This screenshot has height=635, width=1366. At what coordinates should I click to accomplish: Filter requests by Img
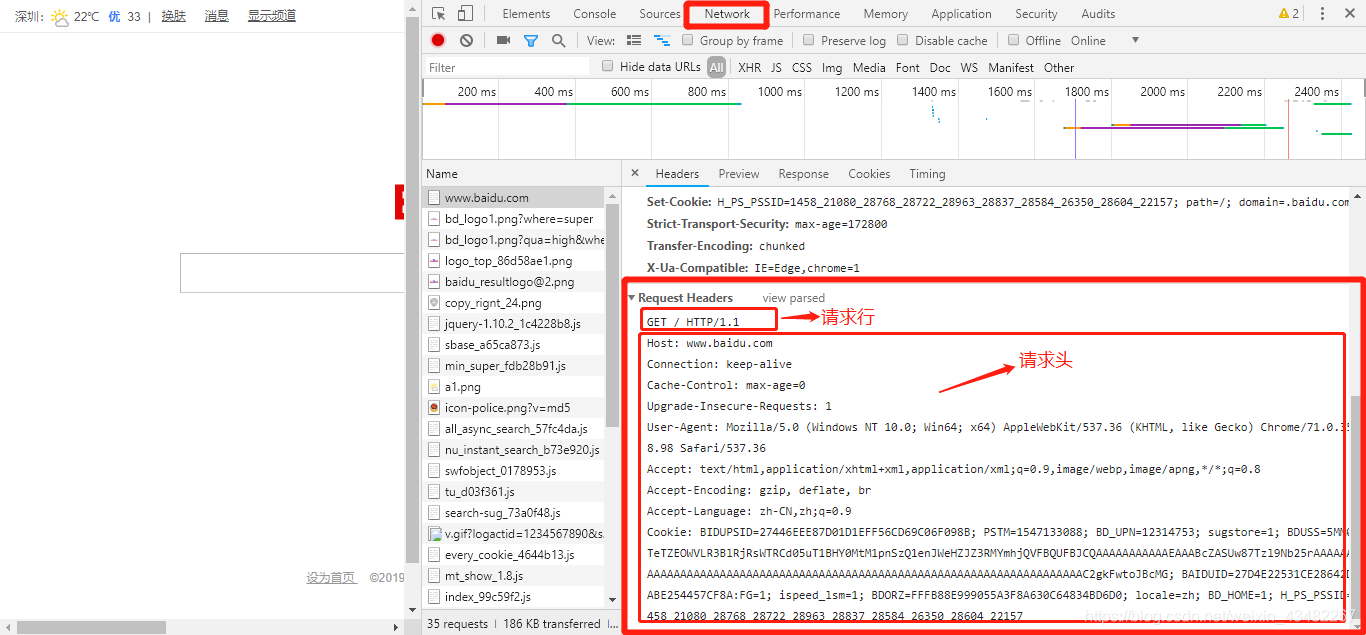click(832, 68)
